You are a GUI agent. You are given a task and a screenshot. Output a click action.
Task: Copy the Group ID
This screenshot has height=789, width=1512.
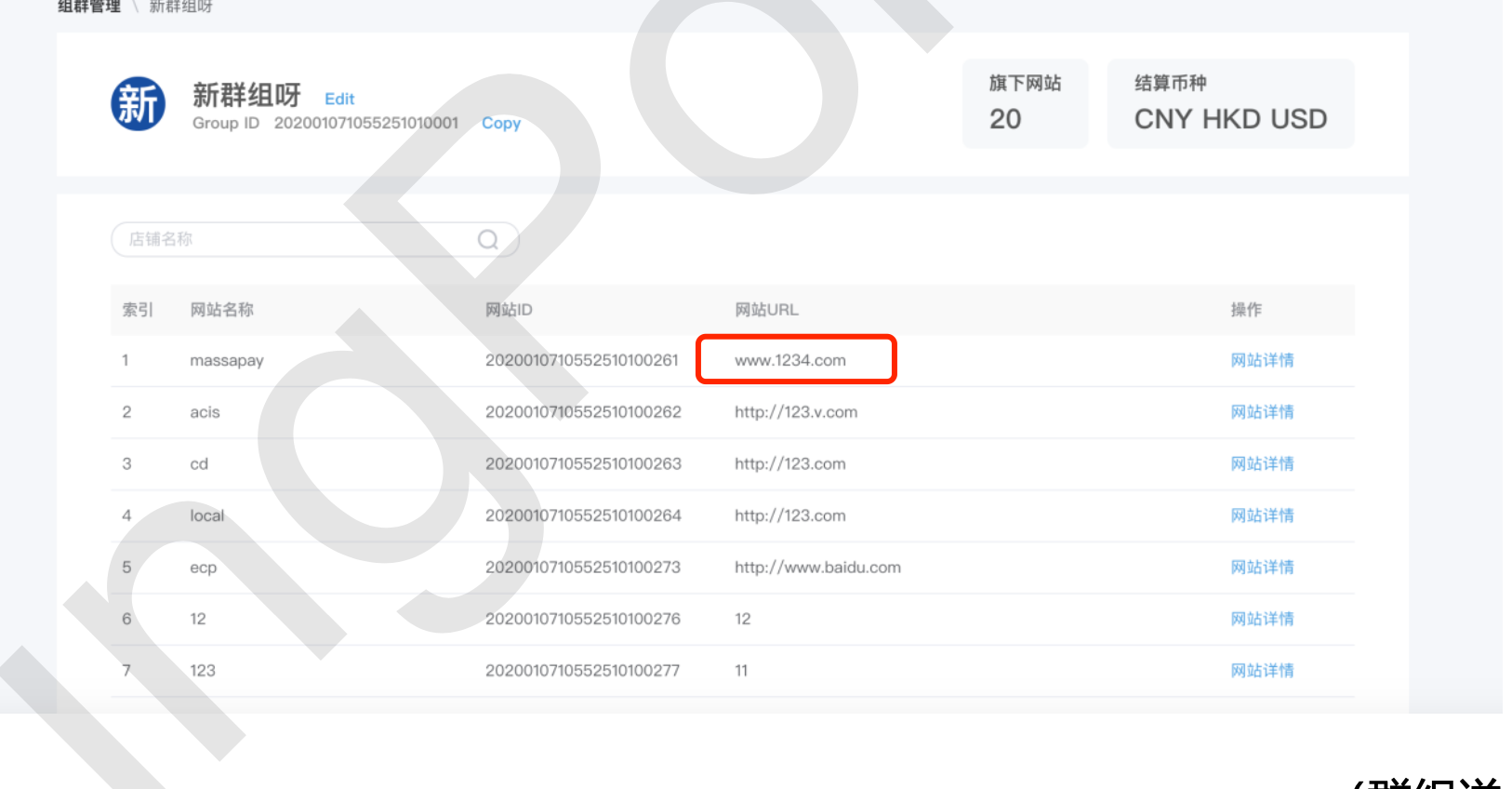[500, 123]
